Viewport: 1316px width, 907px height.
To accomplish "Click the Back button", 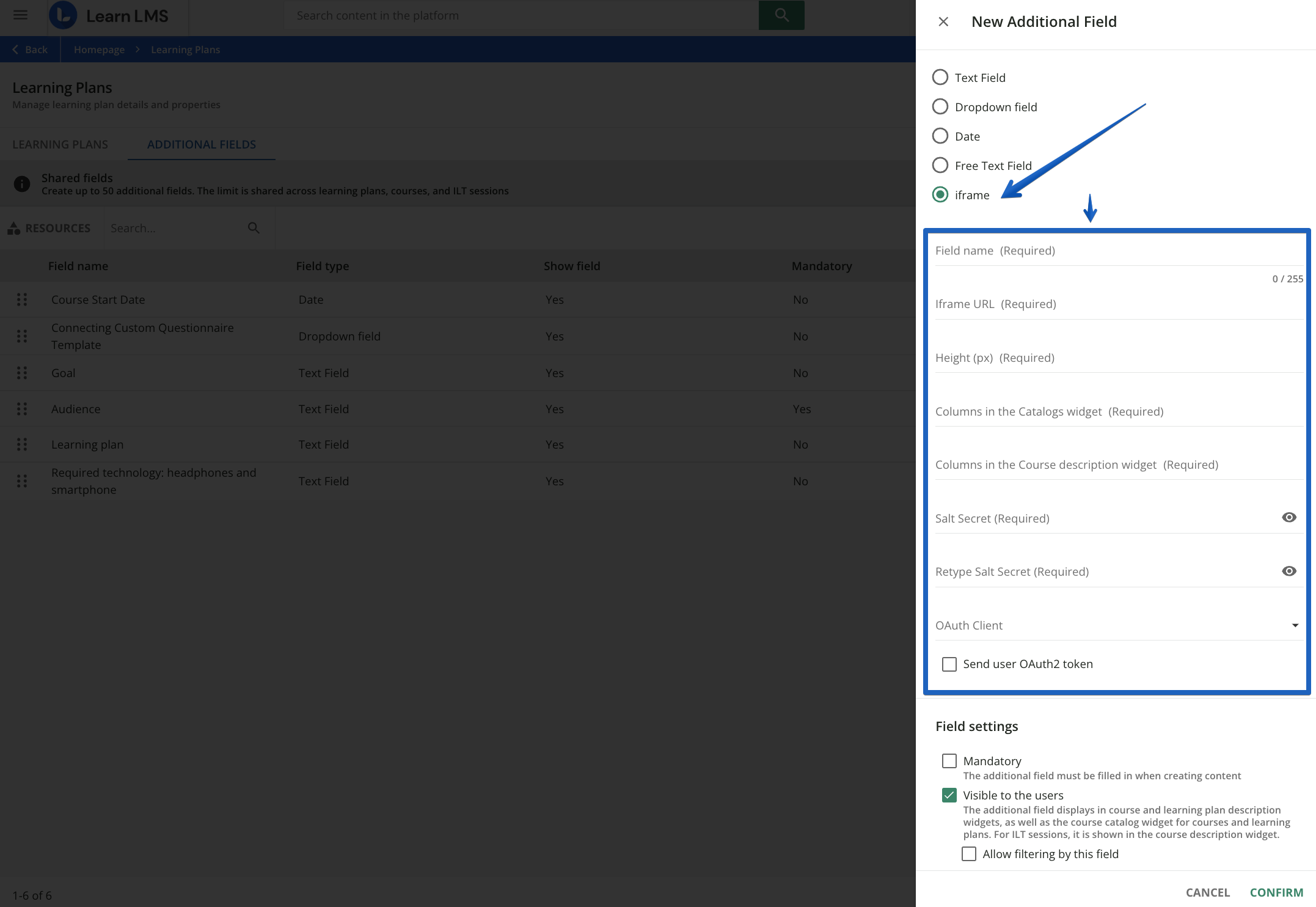I will 30,50.
